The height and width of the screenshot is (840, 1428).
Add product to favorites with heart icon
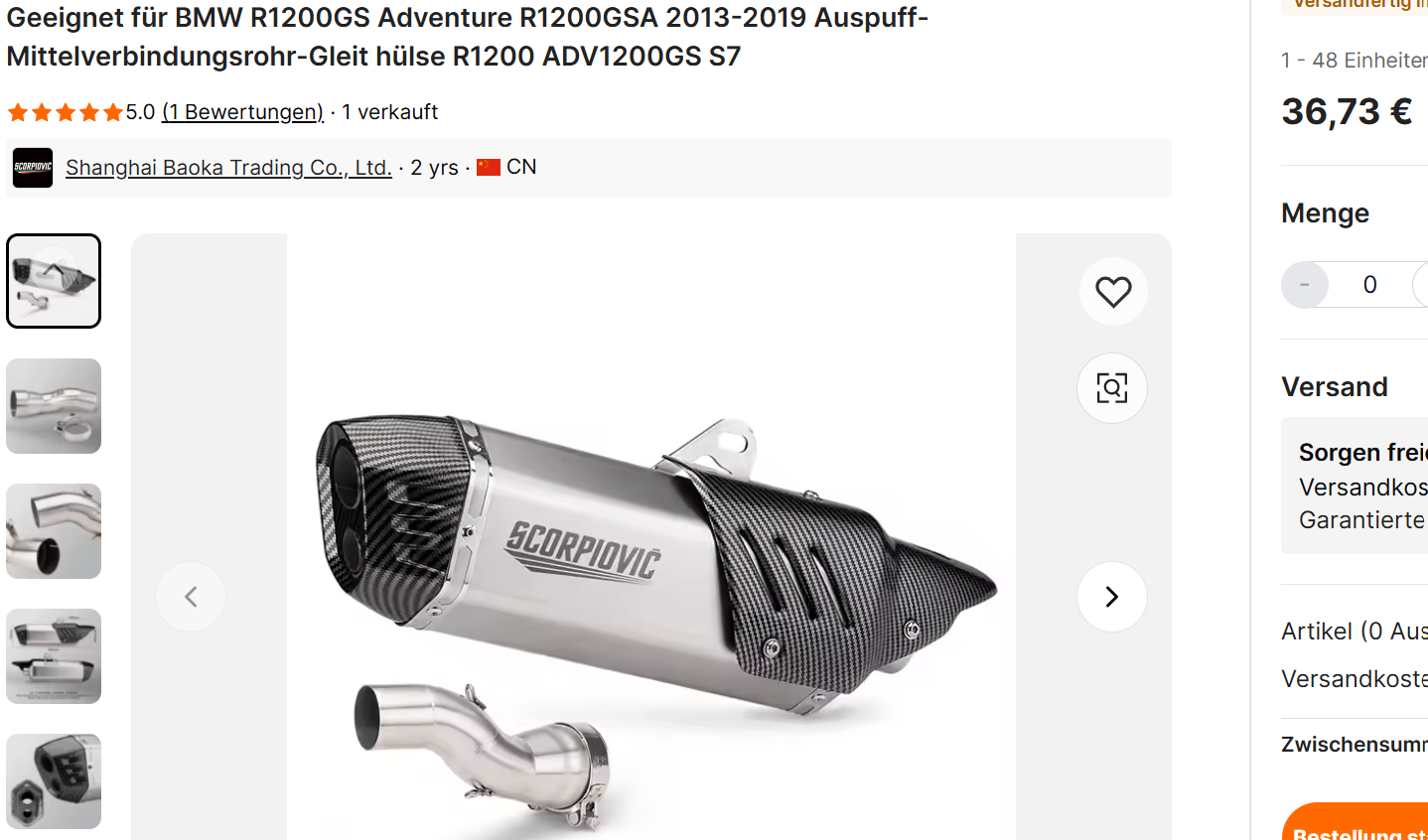click(x=1113, y=291)
